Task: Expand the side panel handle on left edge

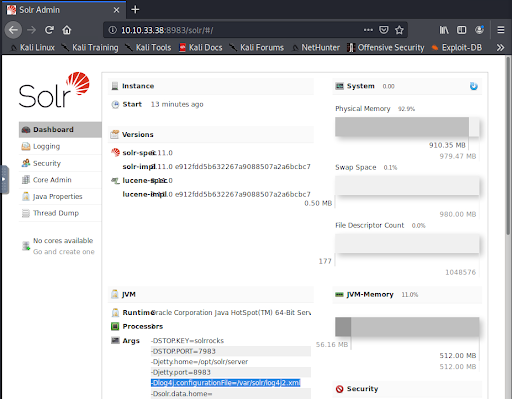Action: 4,179
